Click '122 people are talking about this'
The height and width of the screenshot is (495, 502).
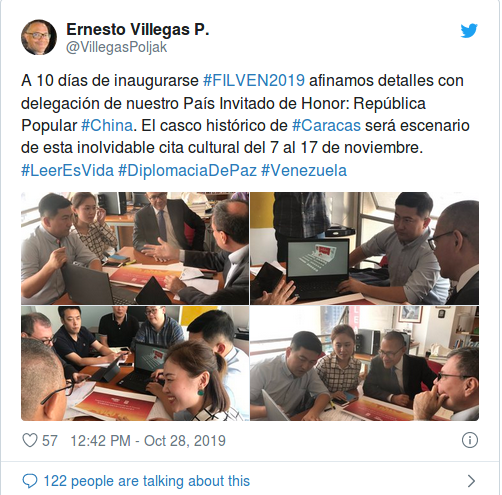147,481
